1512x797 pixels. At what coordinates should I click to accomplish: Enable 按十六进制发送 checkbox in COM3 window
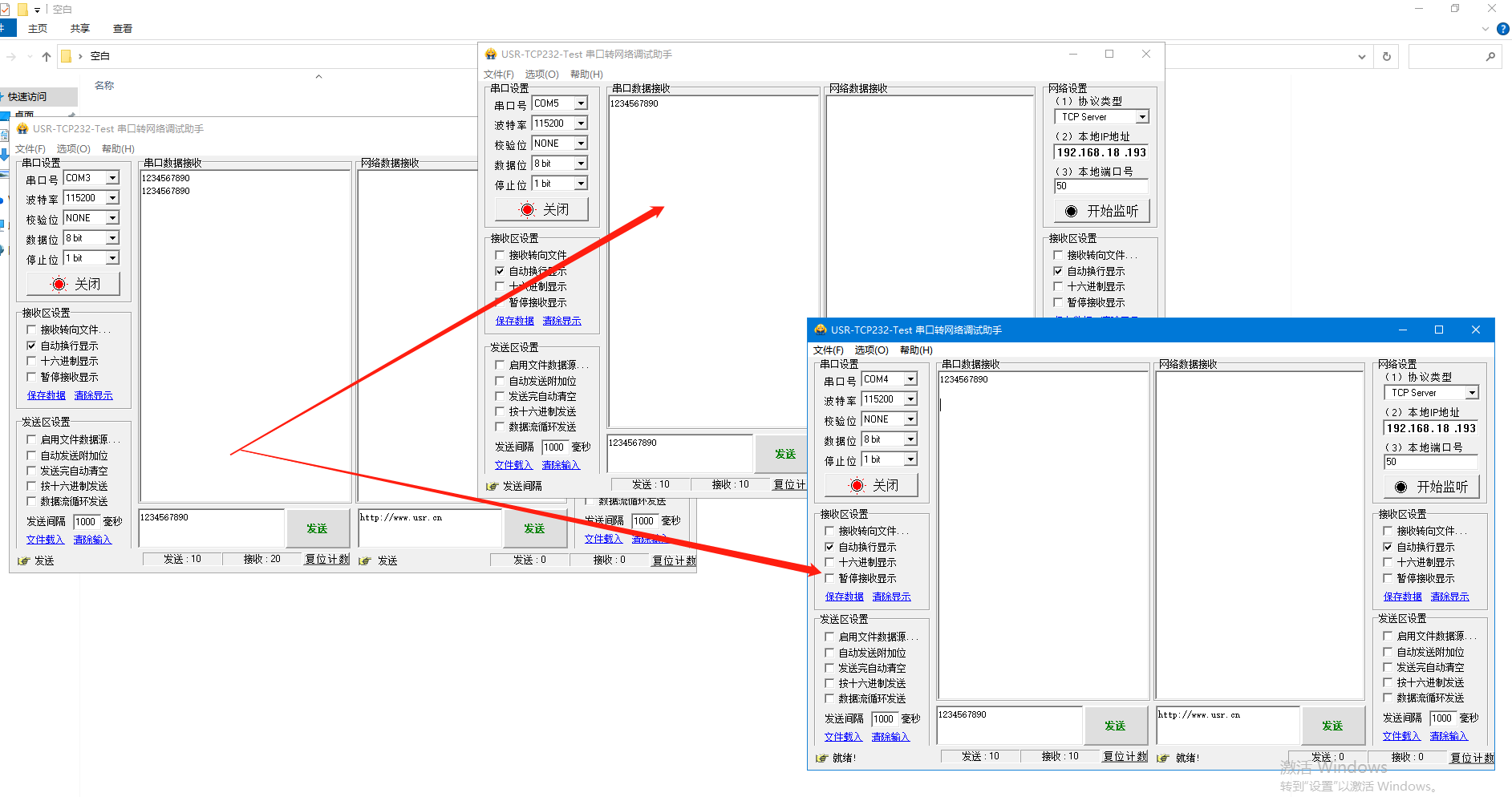[x=32, y=486]
